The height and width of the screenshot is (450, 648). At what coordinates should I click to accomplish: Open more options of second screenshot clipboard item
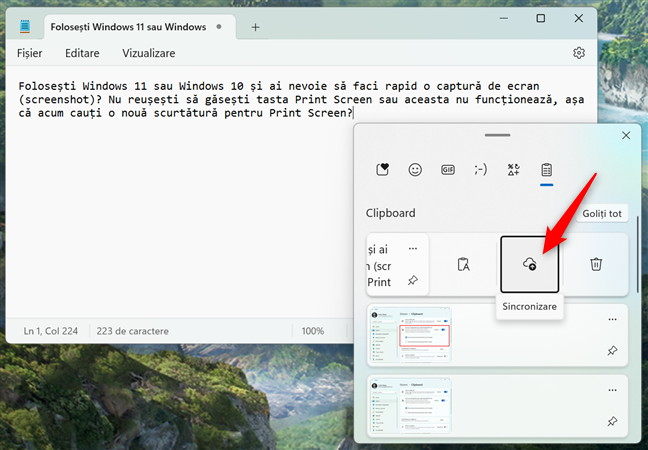click(x=612, y=390)
